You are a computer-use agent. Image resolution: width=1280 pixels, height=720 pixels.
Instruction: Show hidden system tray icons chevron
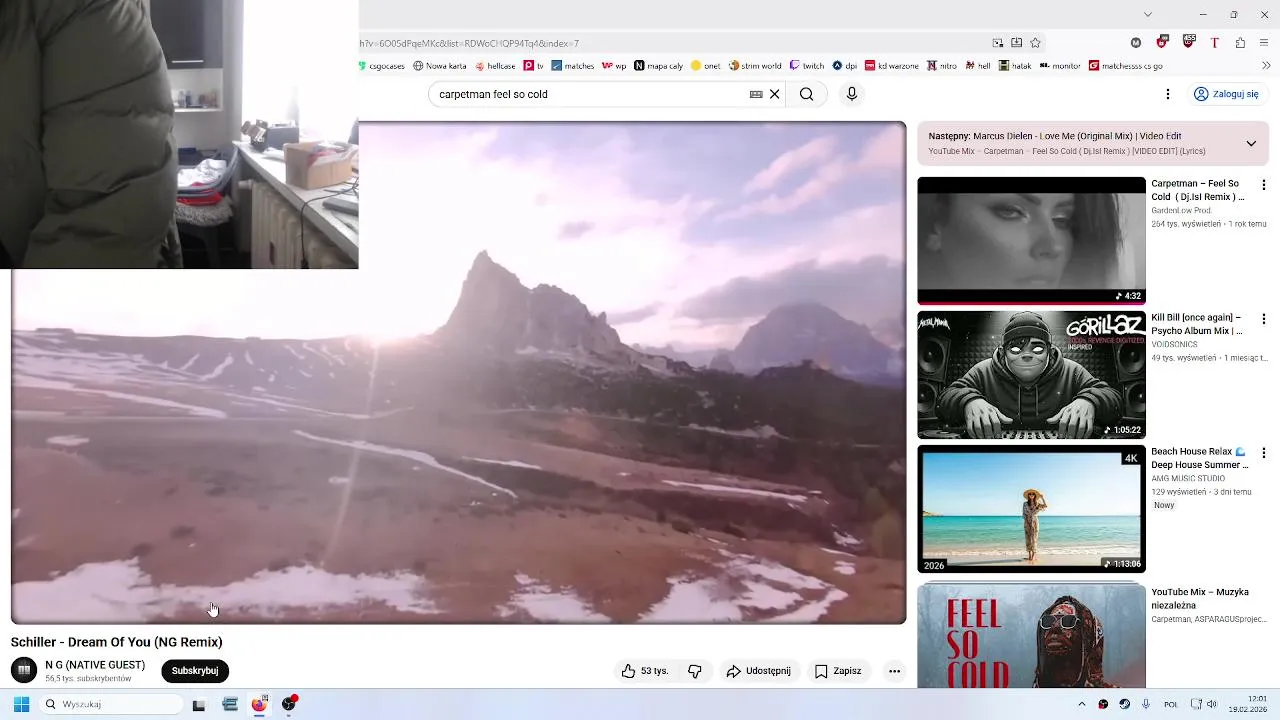pos(1081,704)
